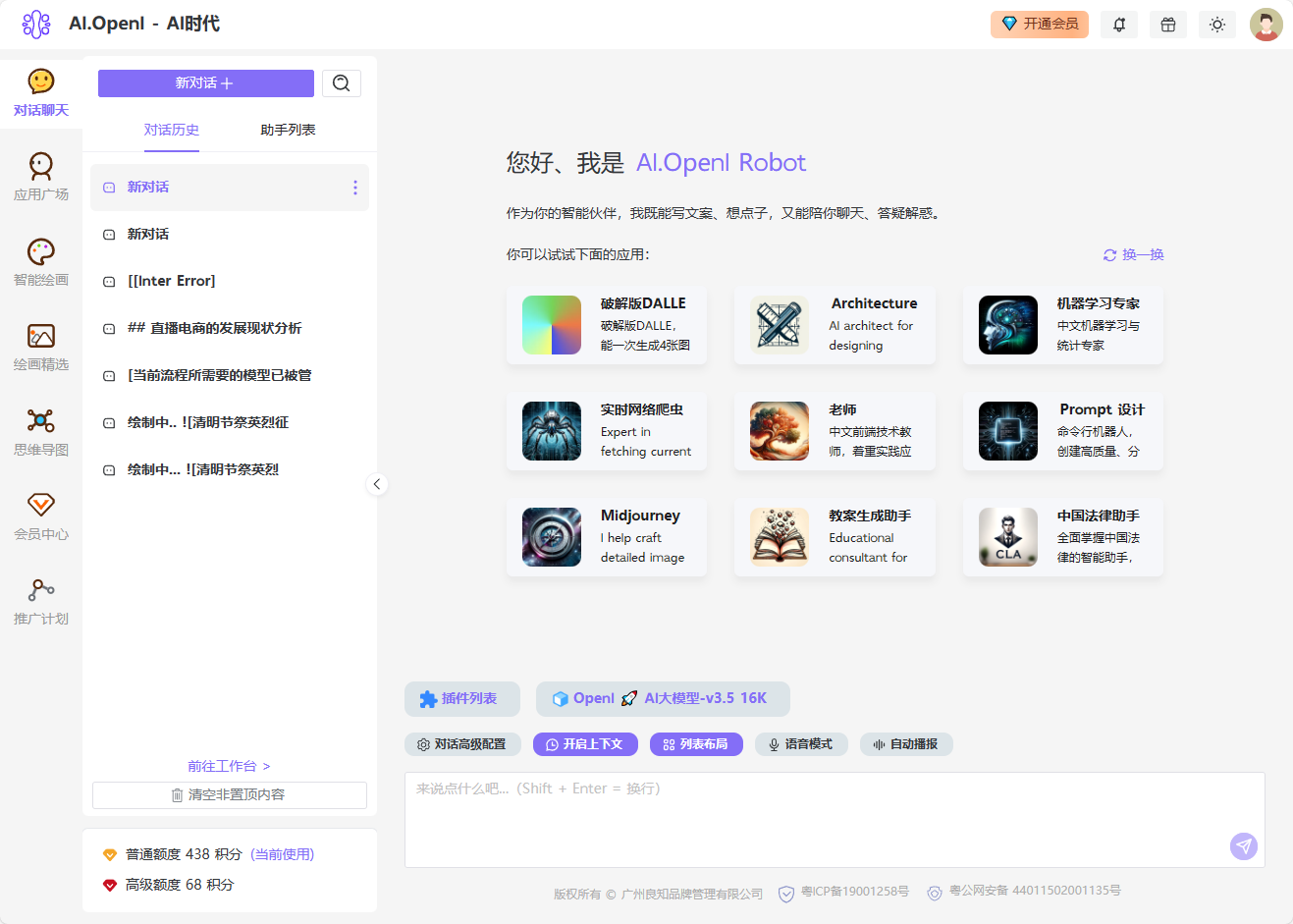Open three-dot menu of selected 新对话
1293x924 pixels.
354,188
